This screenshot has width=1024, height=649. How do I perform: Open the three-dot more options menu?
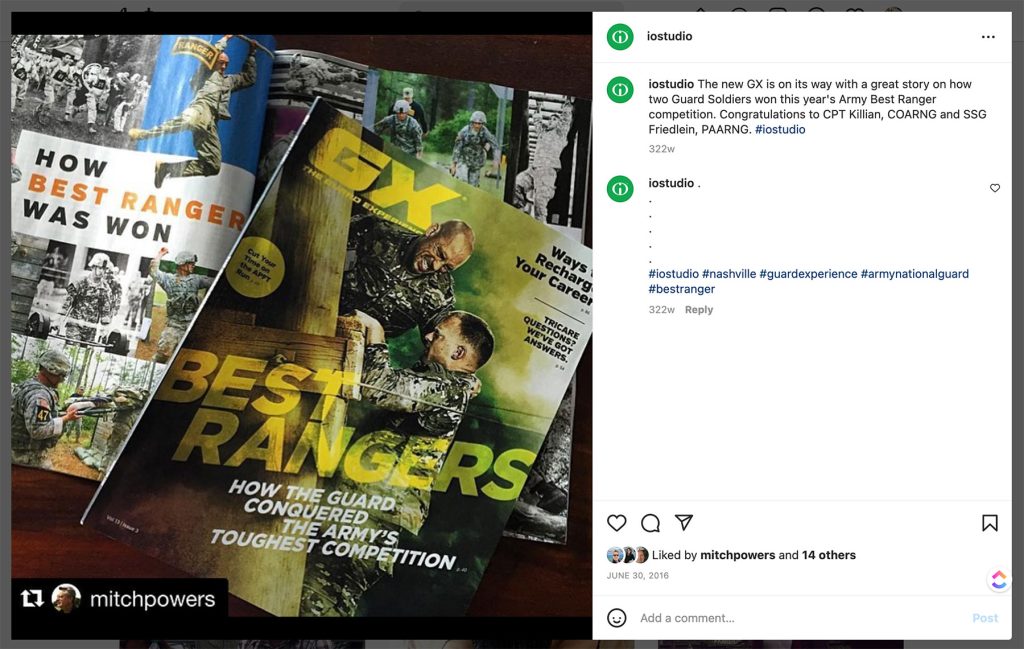click(988, 37)
